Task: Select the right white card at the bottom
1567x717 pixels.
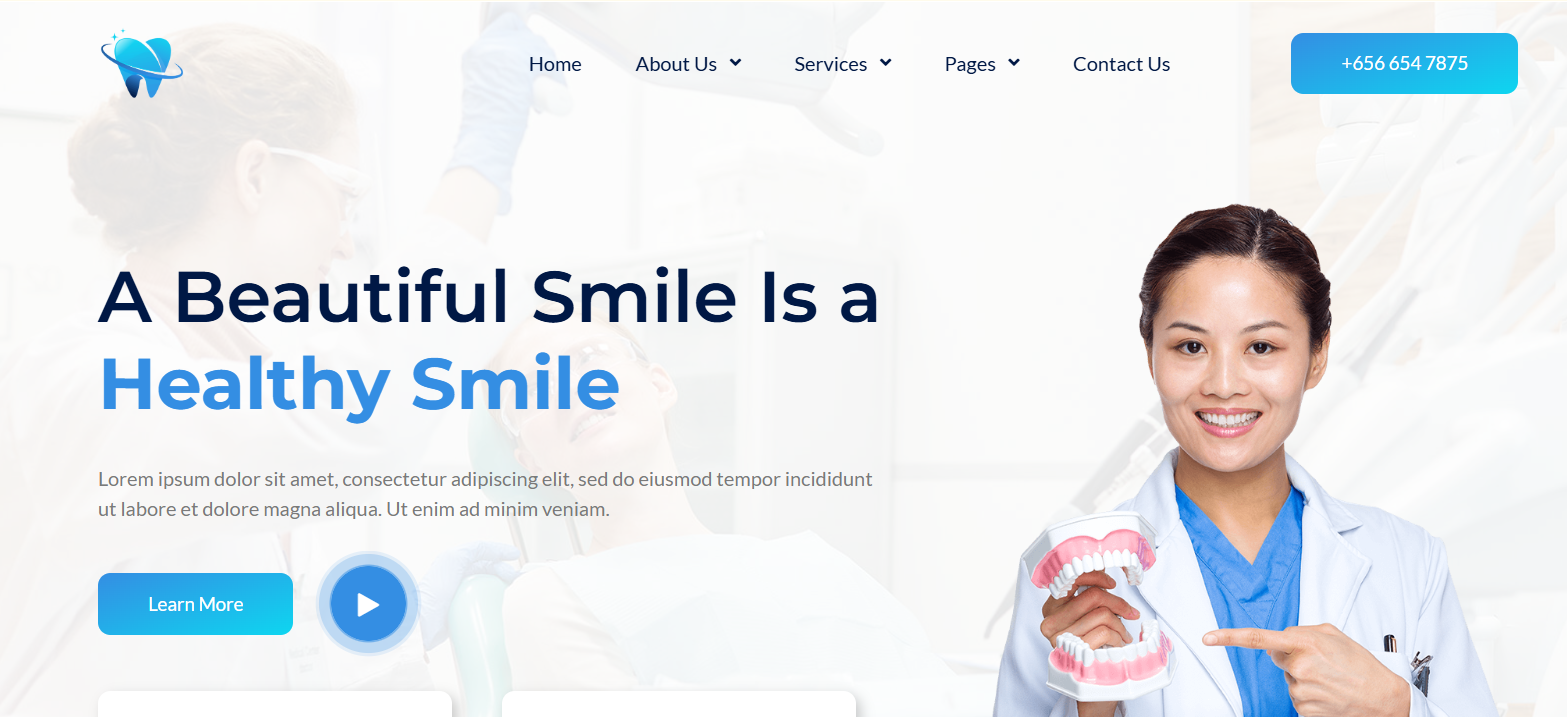Action: tap(679, 704)
